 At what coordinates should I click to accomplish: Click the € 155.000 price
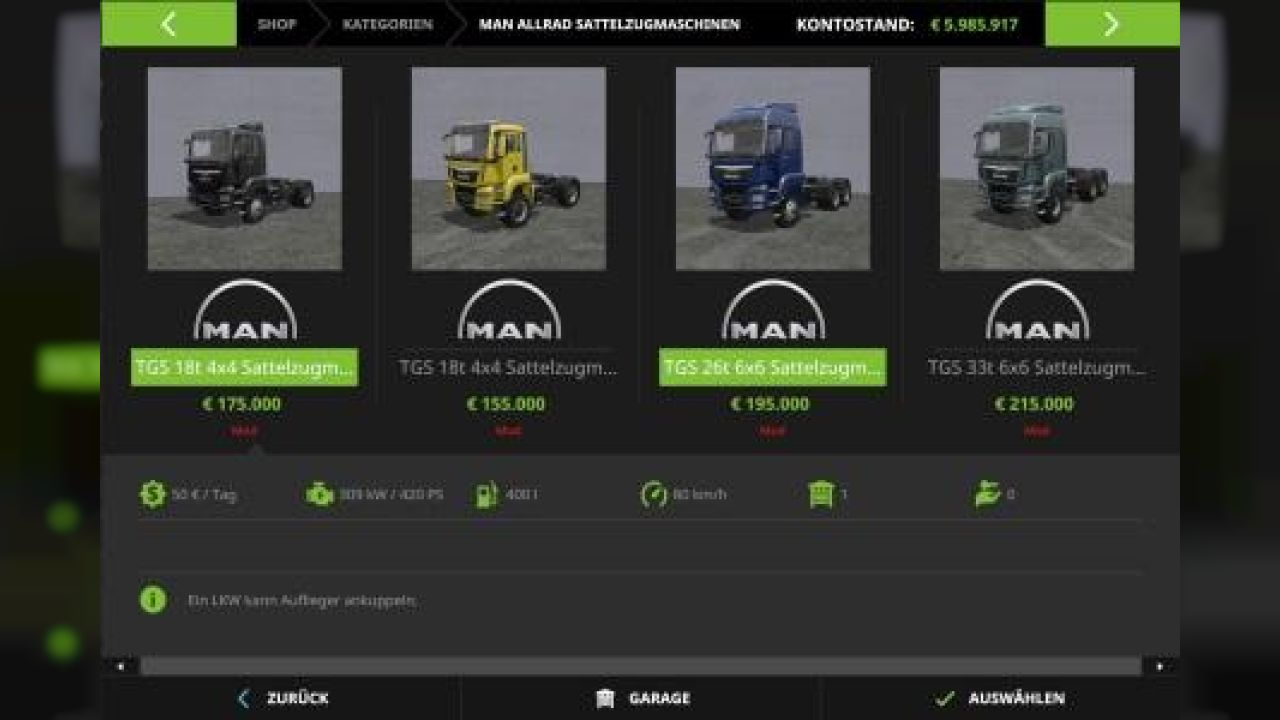tap(506, 404)
